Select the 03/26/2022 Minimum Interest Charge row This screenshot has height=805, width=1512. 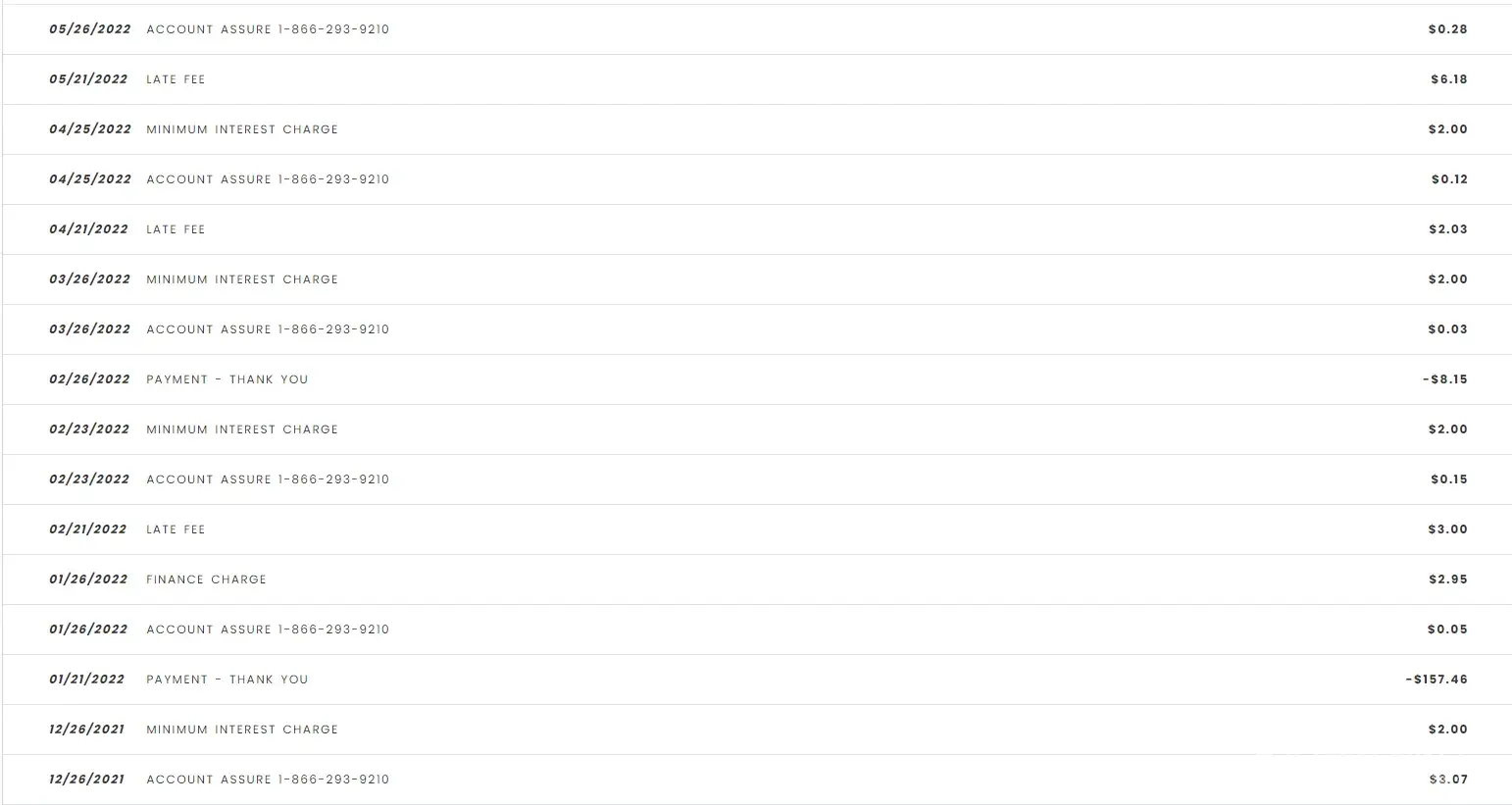tap(757, 279)
